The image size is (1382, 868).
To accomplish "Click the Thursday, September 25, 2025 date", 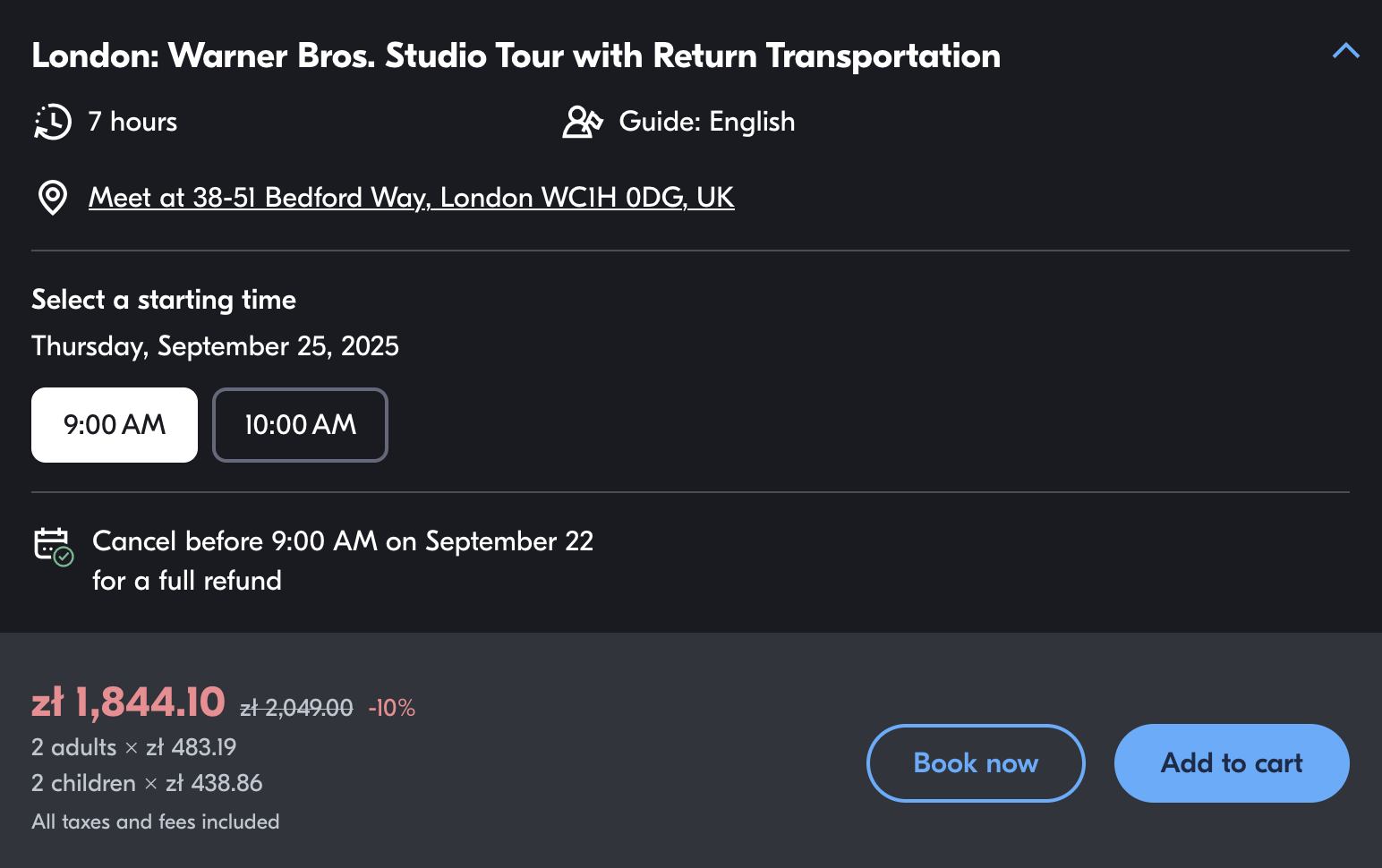I will [x=216, y=346].
